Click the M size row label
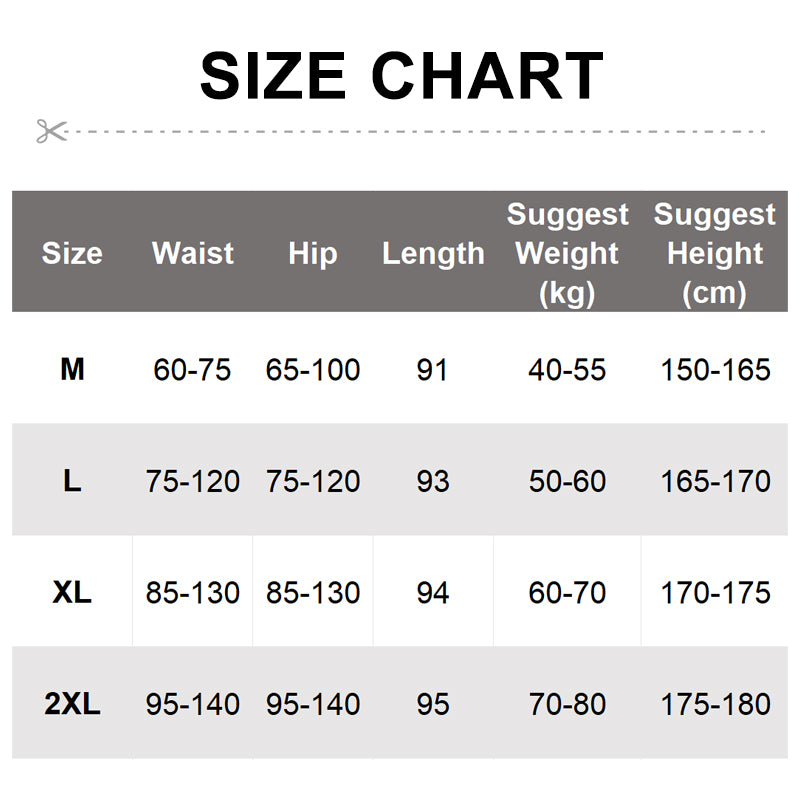Image resolution: width=800 pixels, height=800 pixels. (x=72, y=370)
